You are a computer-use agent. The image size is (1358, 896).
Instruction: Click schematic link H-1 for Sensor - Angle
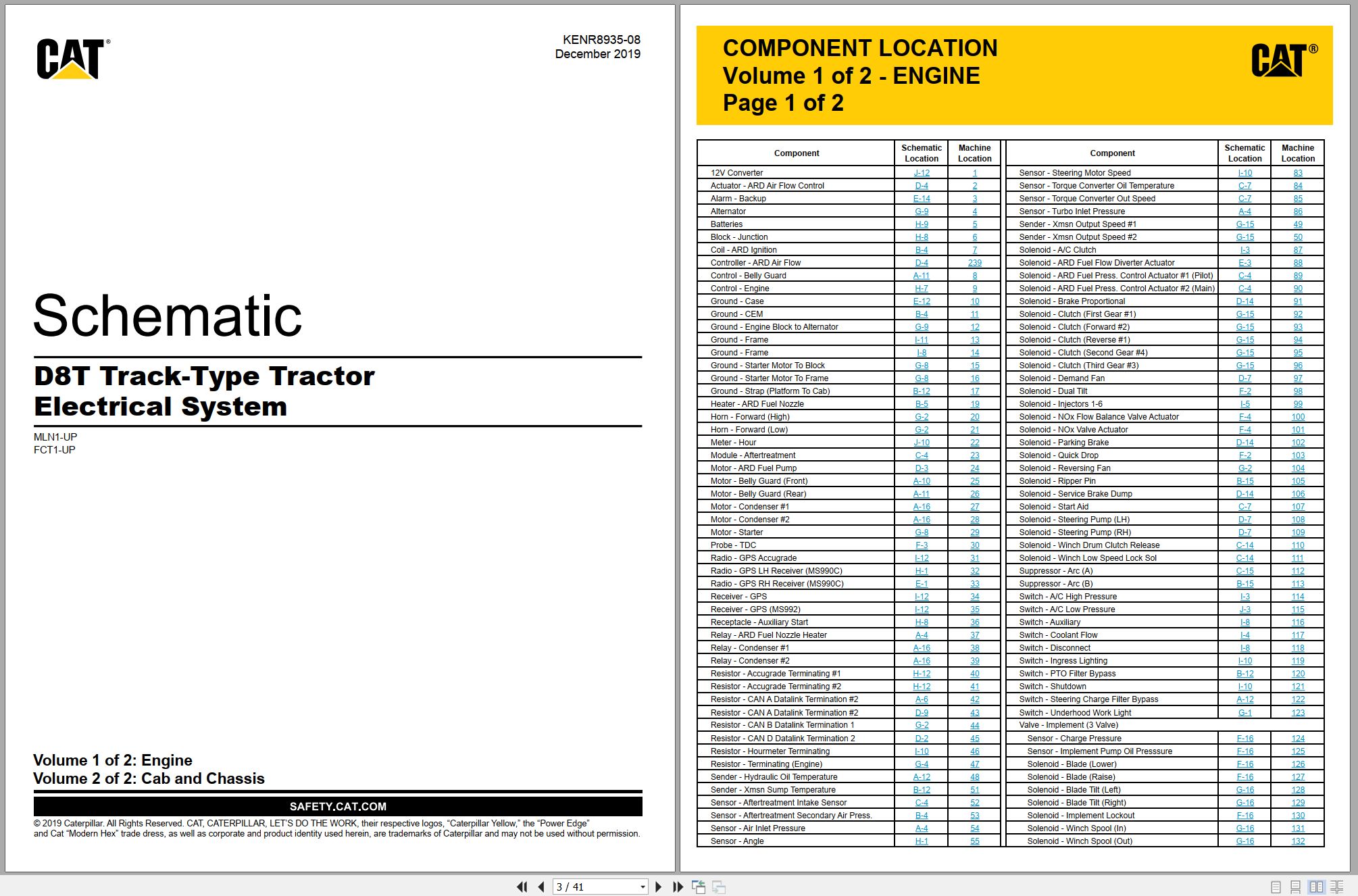(x=922, y=841)
